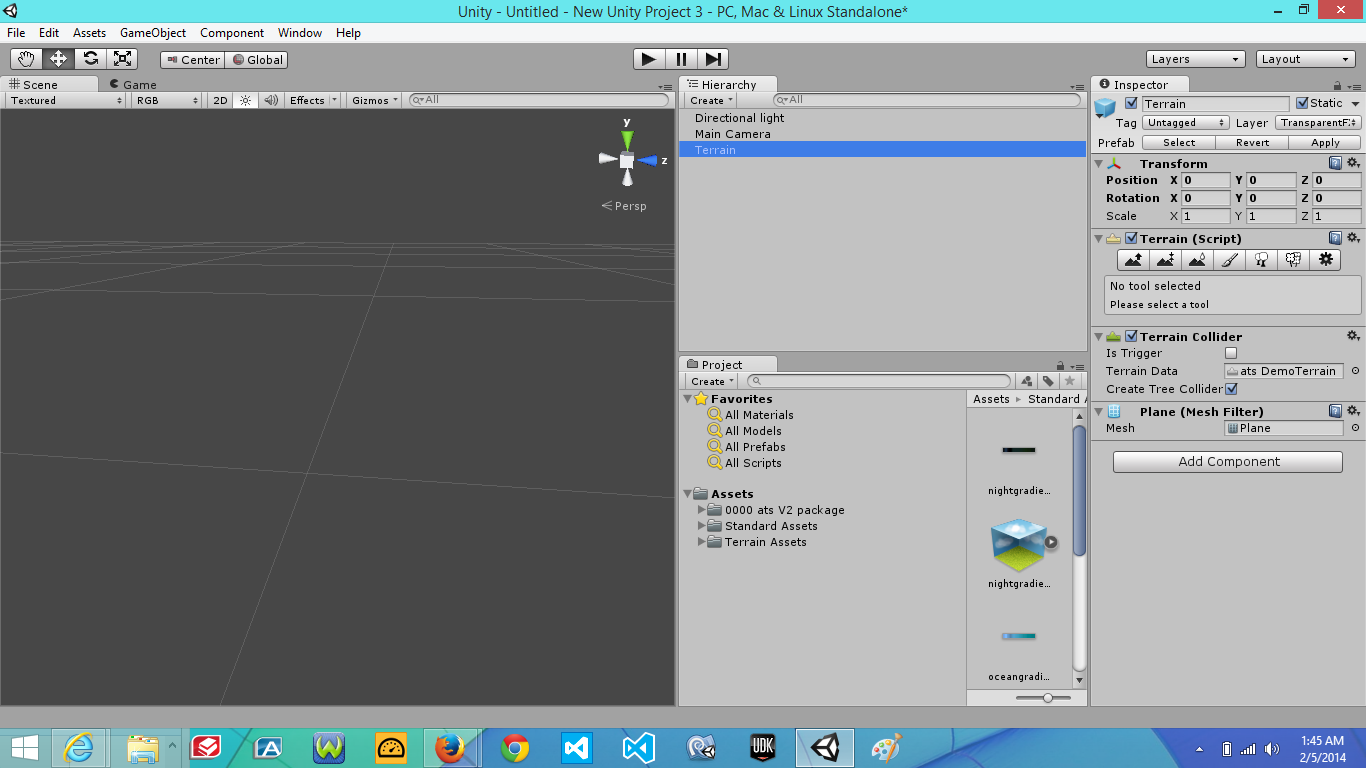Choose the Paint Height terrain tool
The height and width of the screenshot is (768, 1366).
pyautogui.click(x=1165, y=260)
